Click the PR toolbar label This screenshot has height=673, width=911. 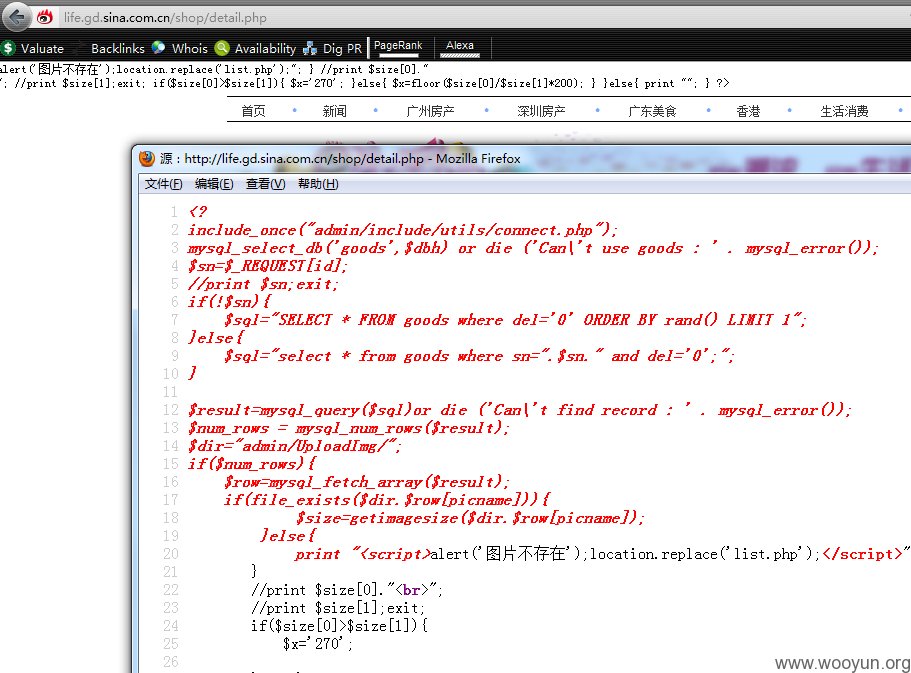click(x=354, y=49)
